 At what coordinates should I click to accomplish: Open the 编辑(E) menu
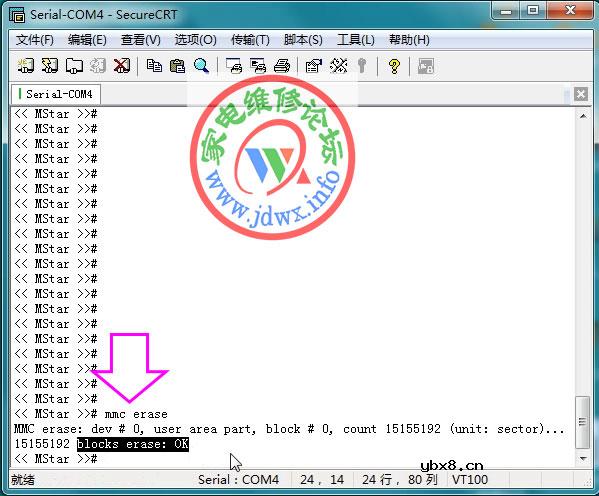pos(87,40)
